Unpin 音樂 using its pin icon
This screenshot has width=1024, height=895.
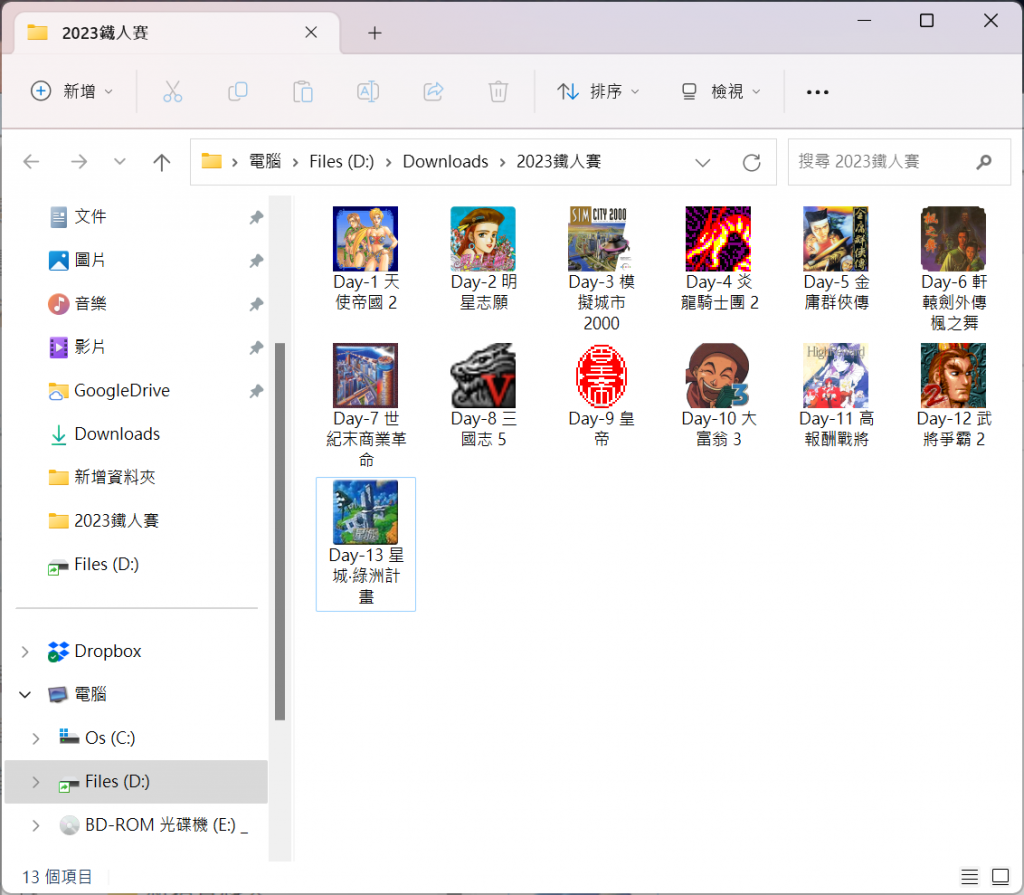click(x=256, y=304)
